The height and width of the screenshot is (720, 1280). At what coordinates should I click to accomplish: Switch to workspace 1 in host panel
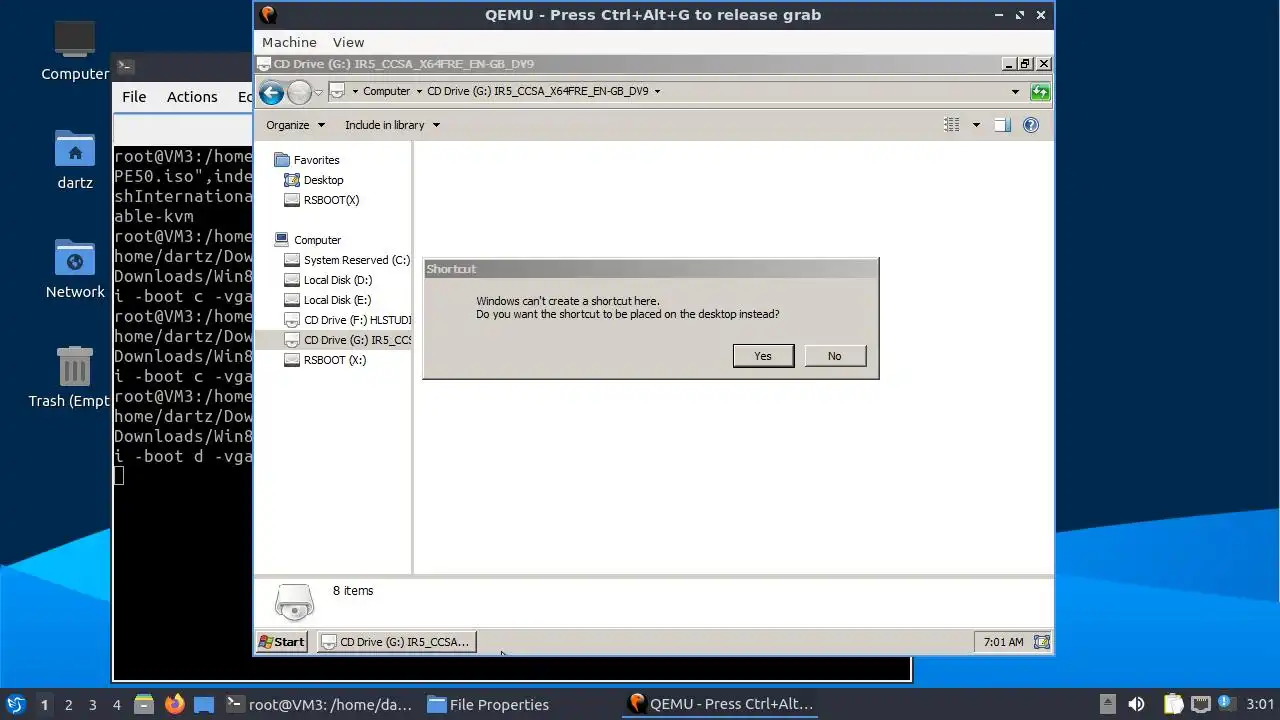[44, 704]
